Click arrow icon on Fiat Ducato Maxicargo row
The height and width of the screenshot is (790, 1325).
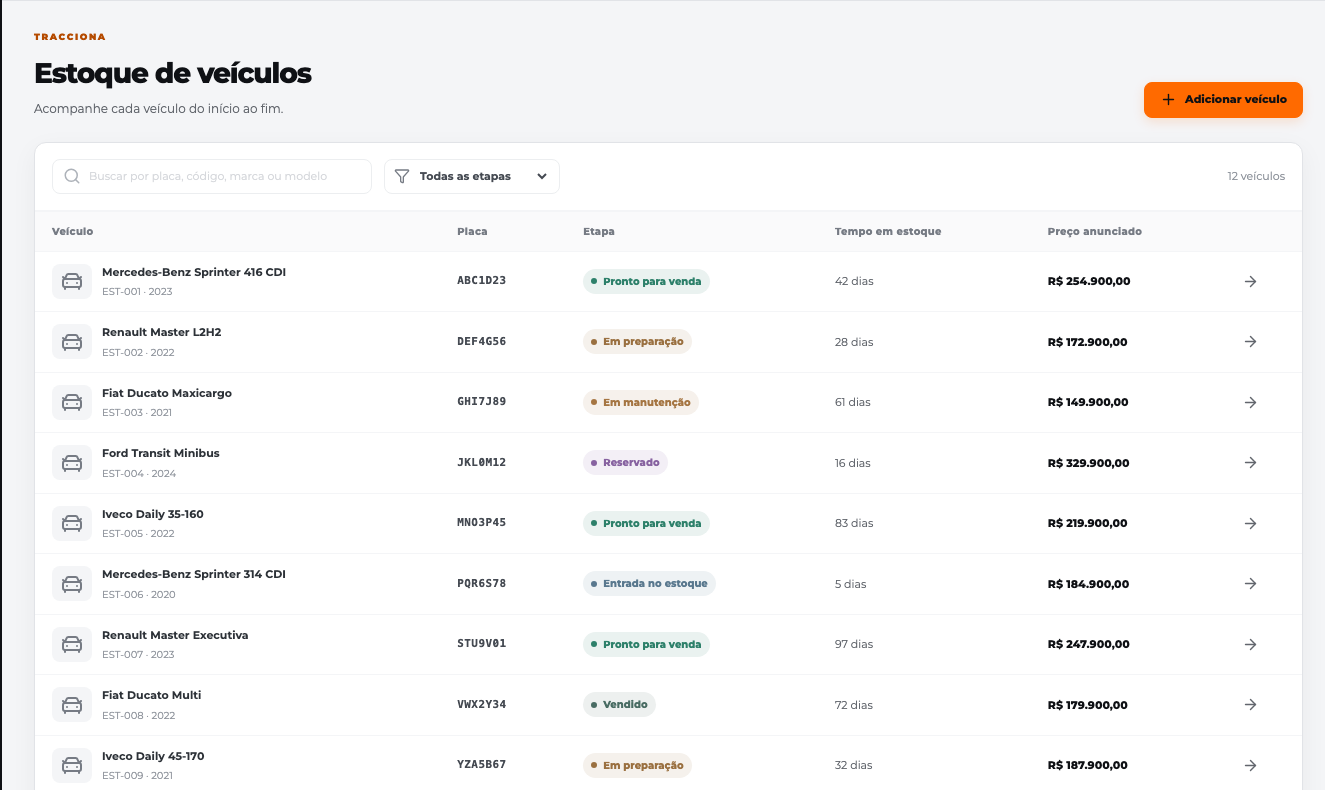(x=1250, y=402)
